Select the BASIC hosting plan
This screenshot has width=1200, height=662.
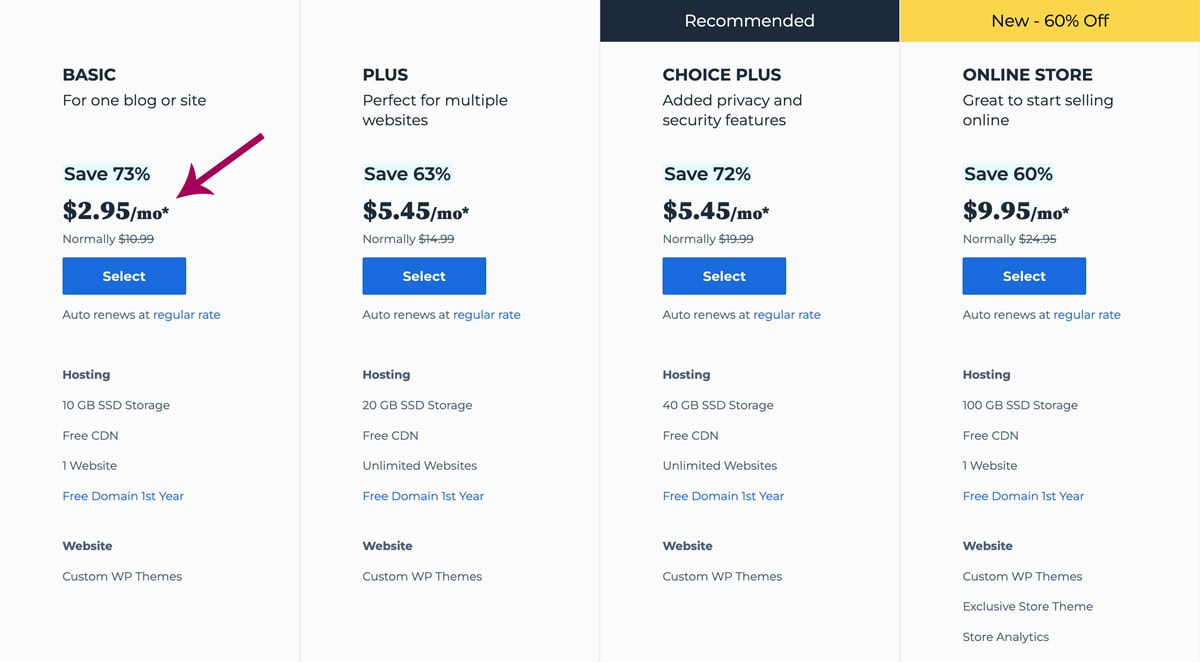click(124, 276)
